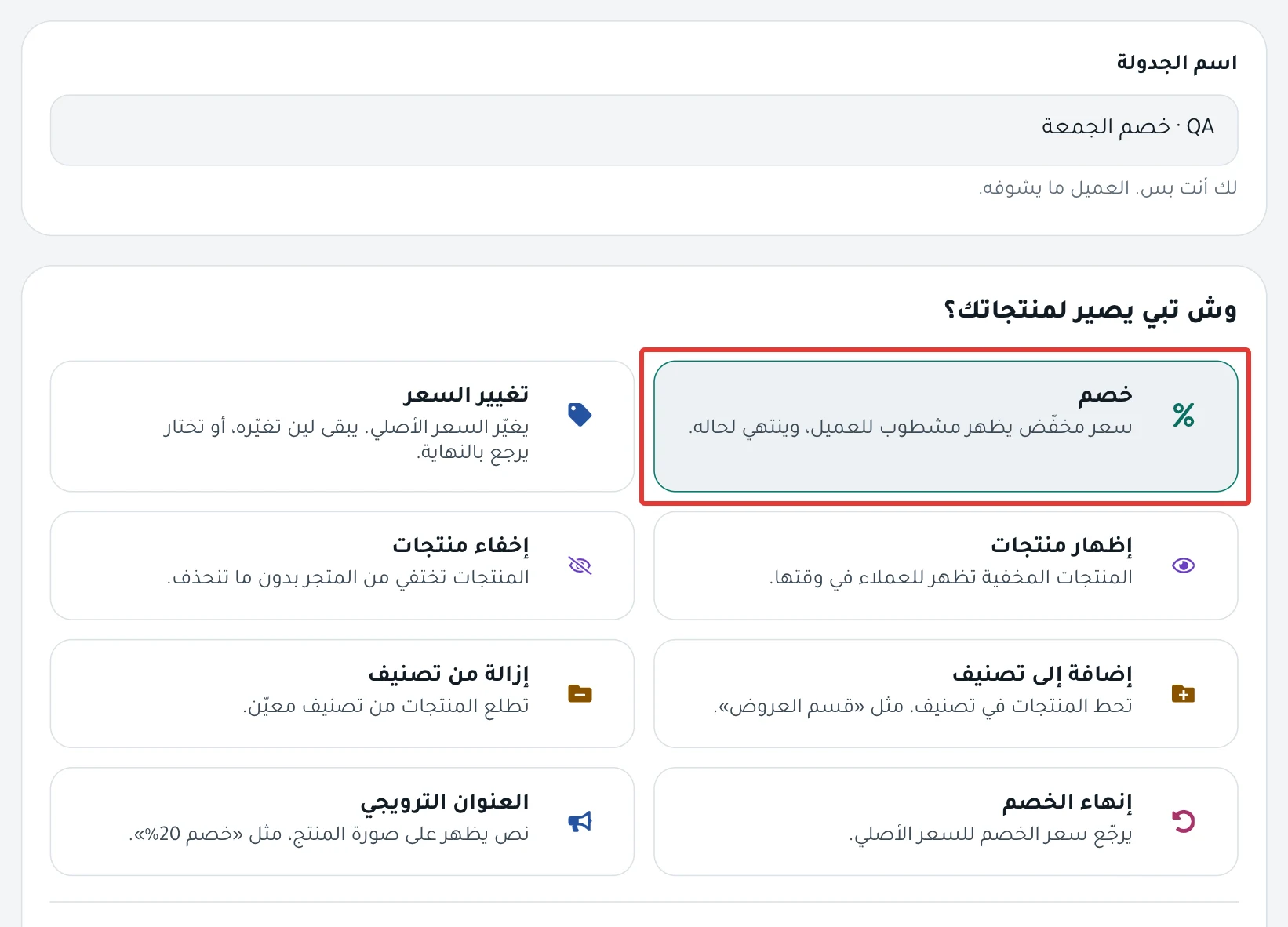Click the اسم الجدولة field label
1288x927 pixels.
pyautogui.click(x=1177, y=63)
